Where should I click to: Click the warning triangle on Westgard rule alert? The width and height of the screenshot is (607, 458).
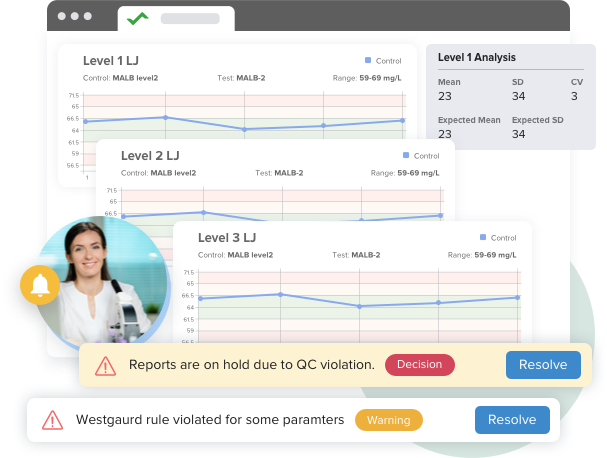(x=52, y=420)
